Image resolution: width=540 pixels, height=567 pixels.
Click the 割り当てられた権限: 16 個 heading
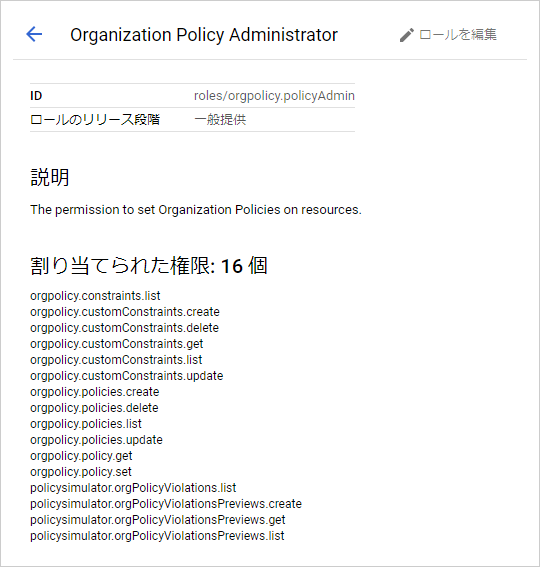coord(149,266)
